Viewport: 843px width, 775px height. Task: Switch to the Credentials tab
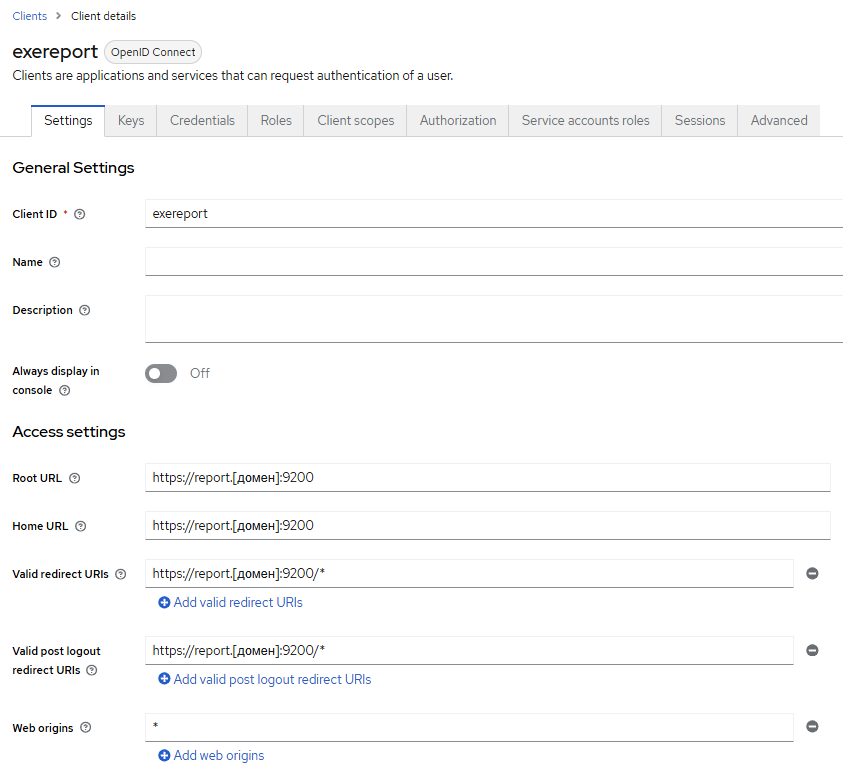[202, 120]
